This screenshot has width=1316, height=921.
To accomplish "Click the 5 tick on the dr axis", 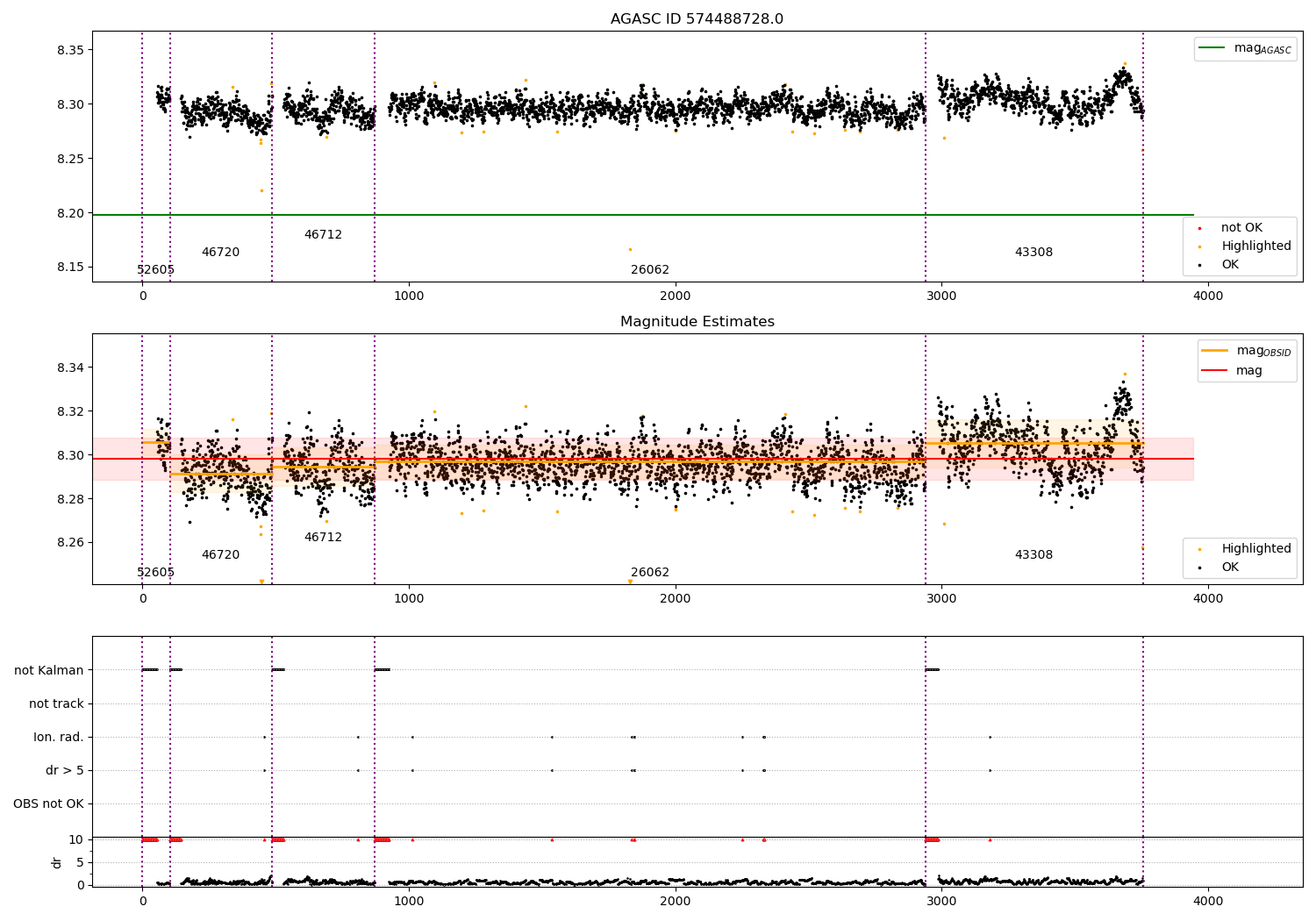I will coord(81,862).
